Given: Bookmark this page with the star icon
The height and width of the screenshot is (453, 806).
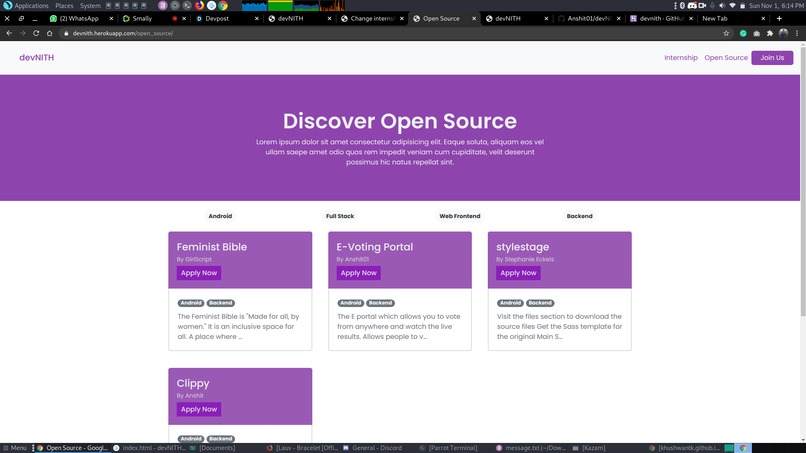Looking at the screenshot, I should pos(726,33).
